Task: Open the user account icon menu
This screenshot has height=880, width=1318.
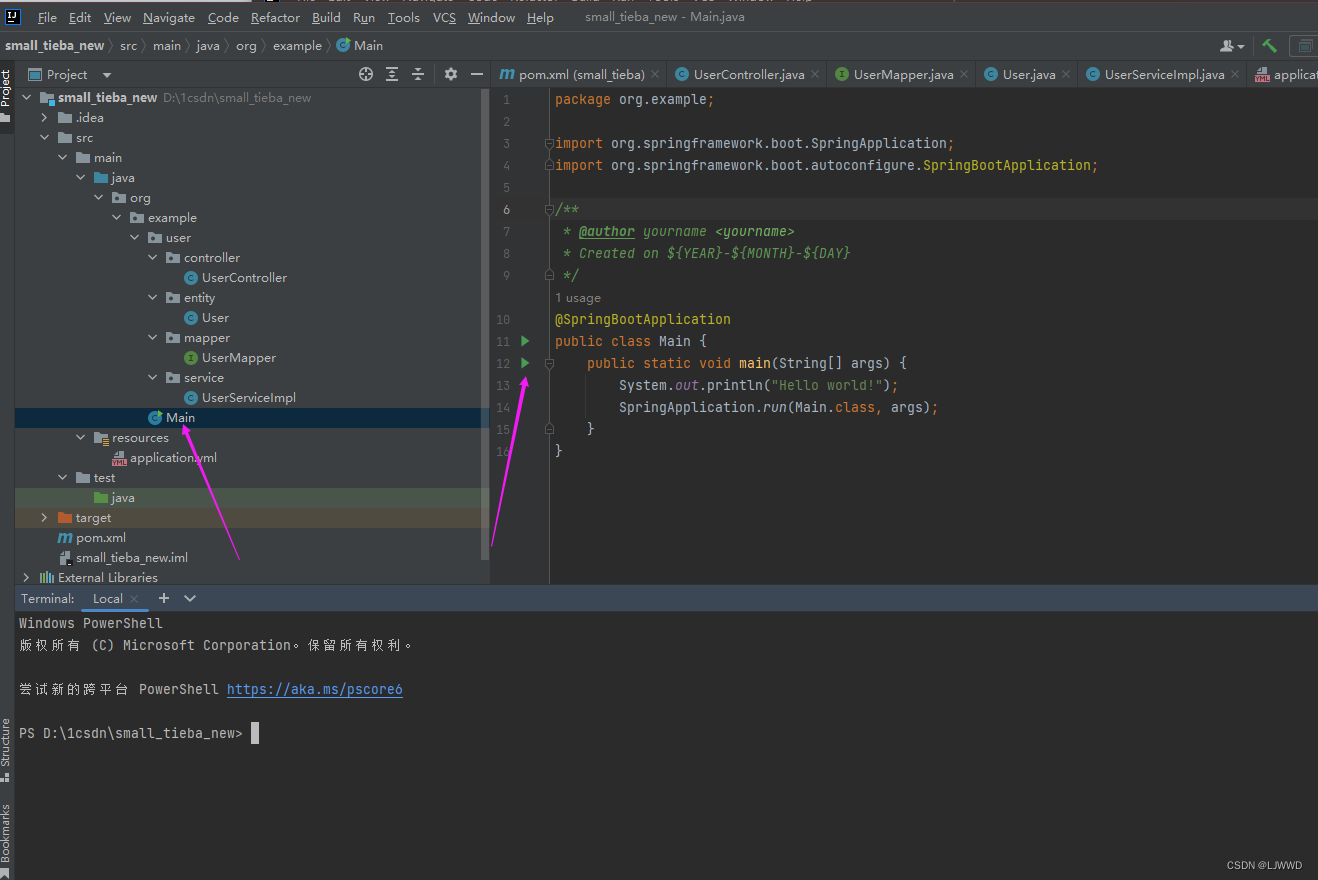Action: click(1232, 46)
